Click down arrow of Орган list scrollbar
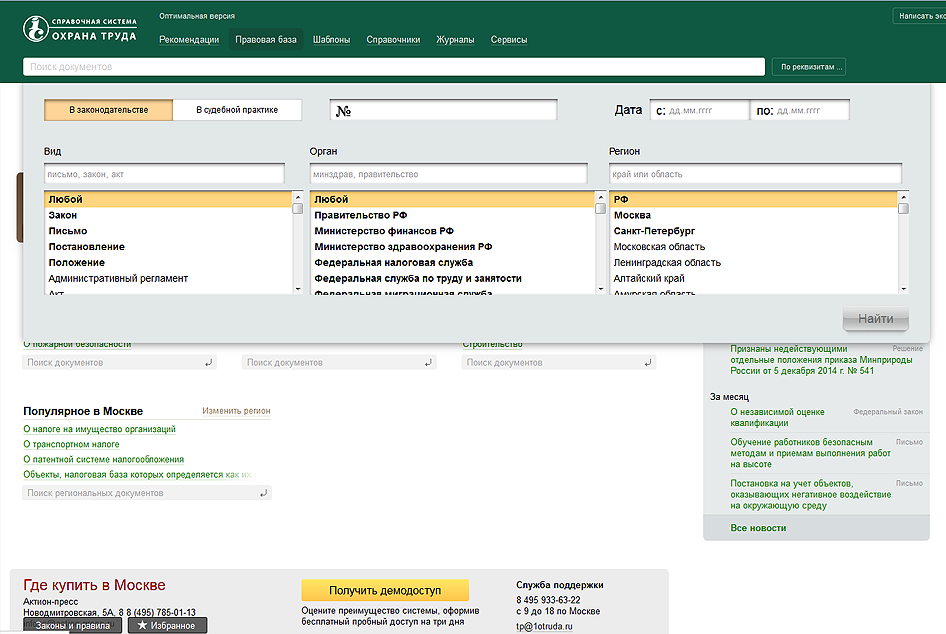 click(x=600, y=289)
